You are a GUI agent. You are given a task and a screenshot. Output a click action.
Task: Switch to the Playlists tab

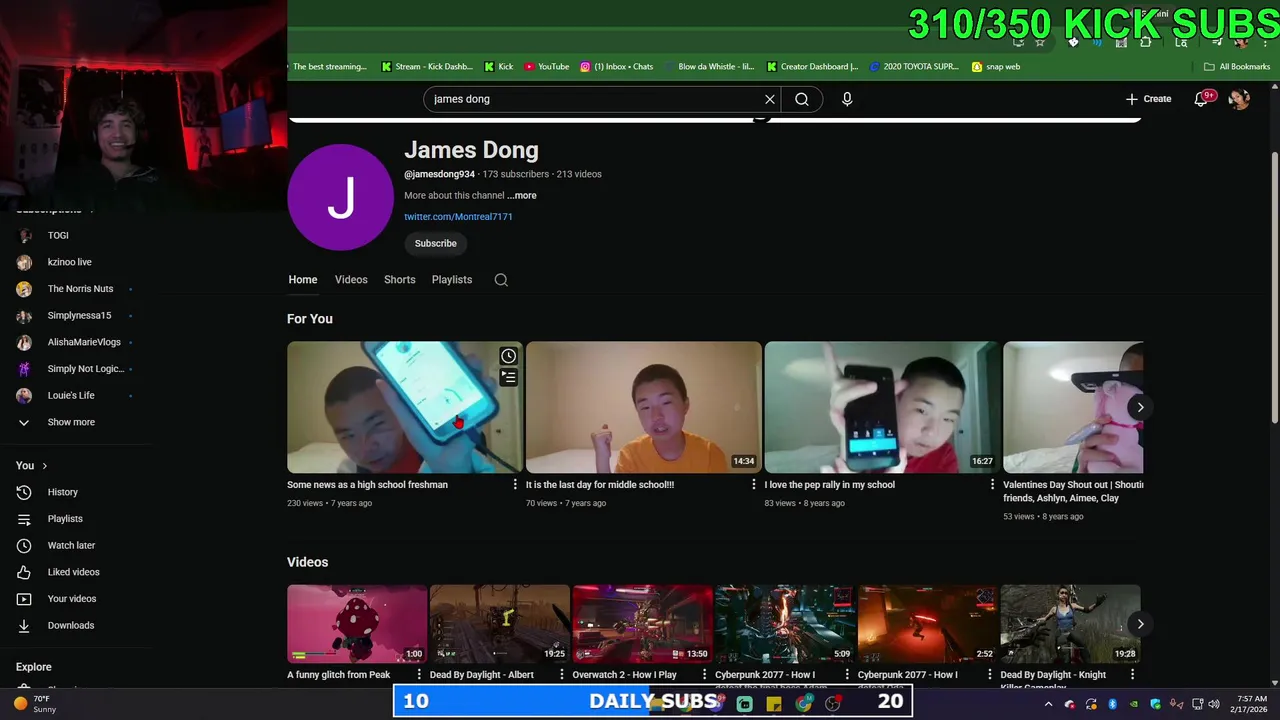point(452,280)
